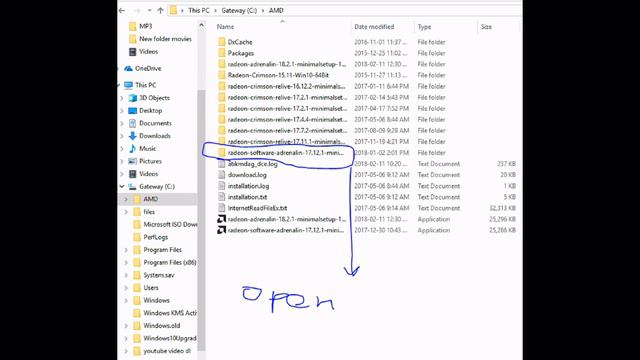The width and height of the screenshot is (640, 360).
Task: Select 'Gateway (C:)' in address bar
Action: 239,11
